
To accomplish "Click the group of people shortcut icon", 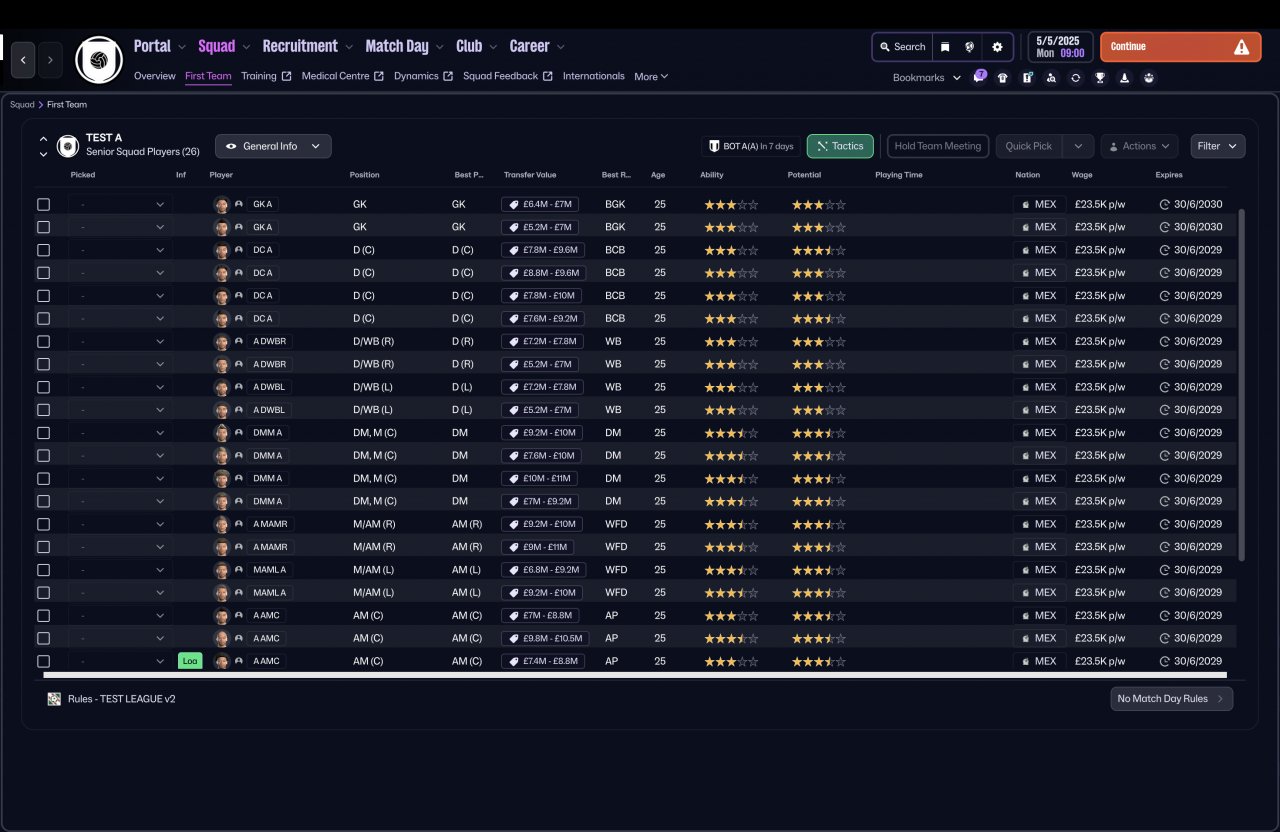I will [1148, 77].
